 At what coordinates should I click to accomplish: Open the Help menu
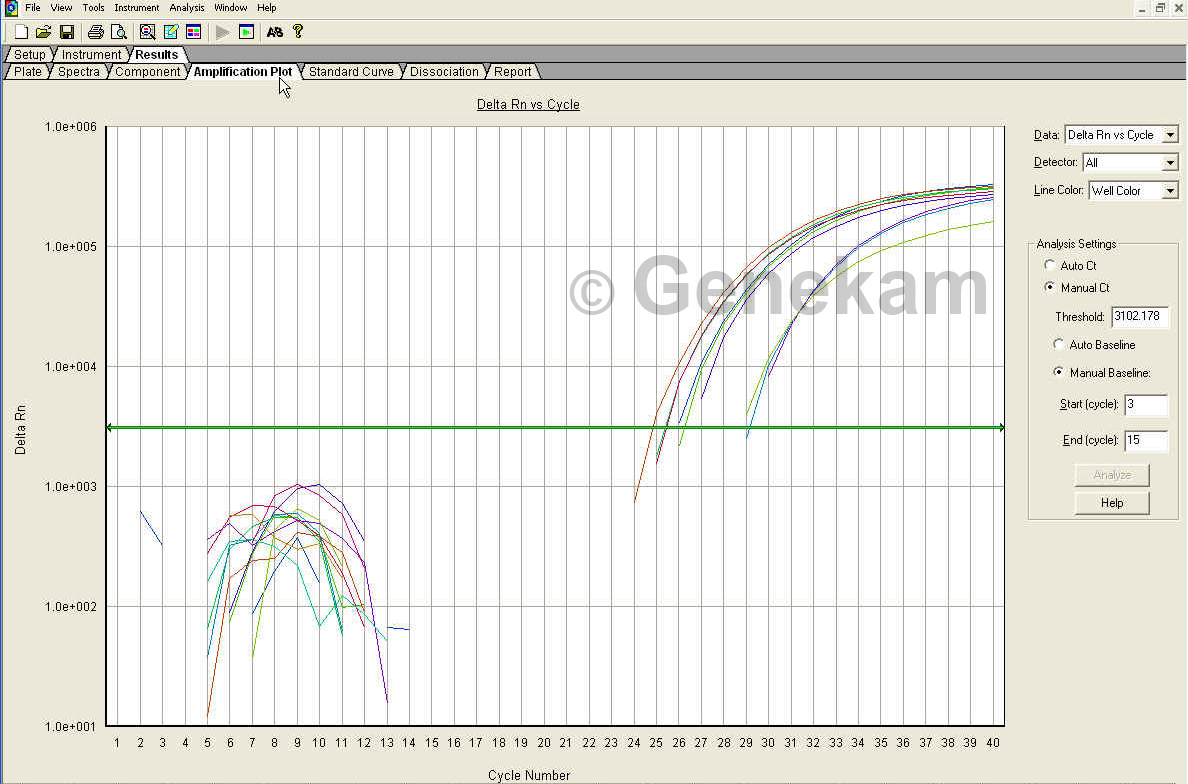267,8
